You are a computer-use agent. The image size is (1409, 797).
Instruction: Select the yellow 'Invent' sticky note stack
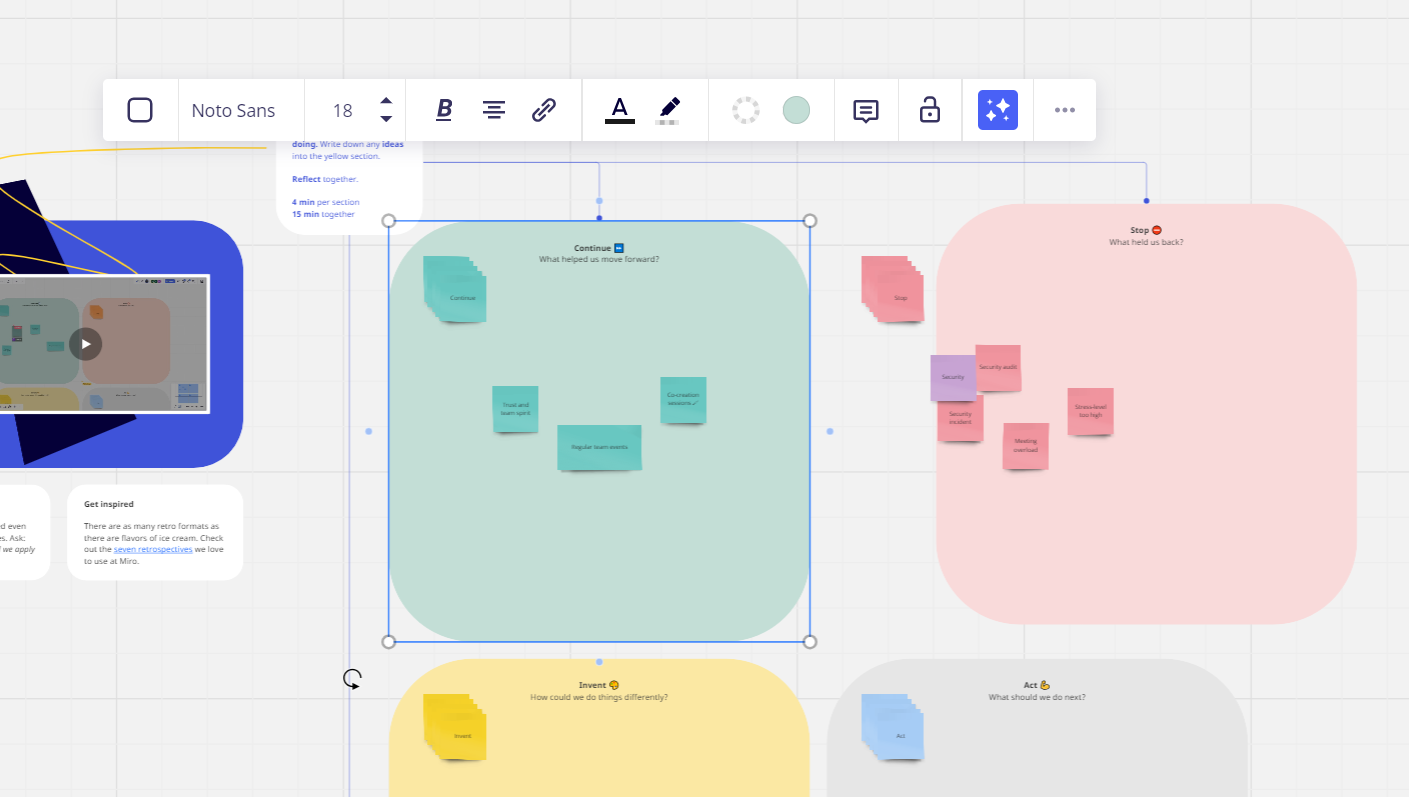coord(455,727)
